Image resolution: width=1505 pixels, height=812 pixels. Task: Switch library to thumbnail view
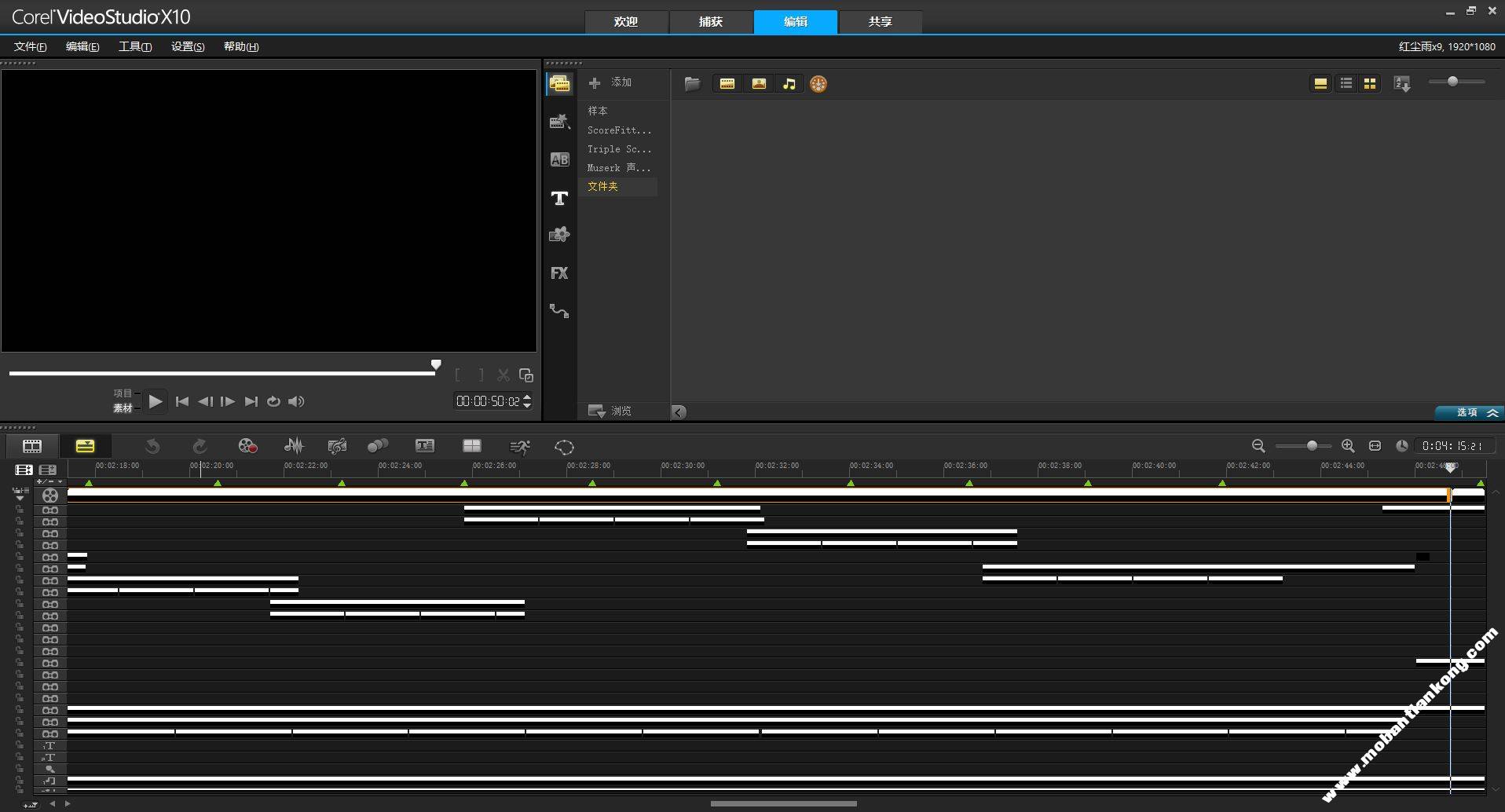point(1370,83)
